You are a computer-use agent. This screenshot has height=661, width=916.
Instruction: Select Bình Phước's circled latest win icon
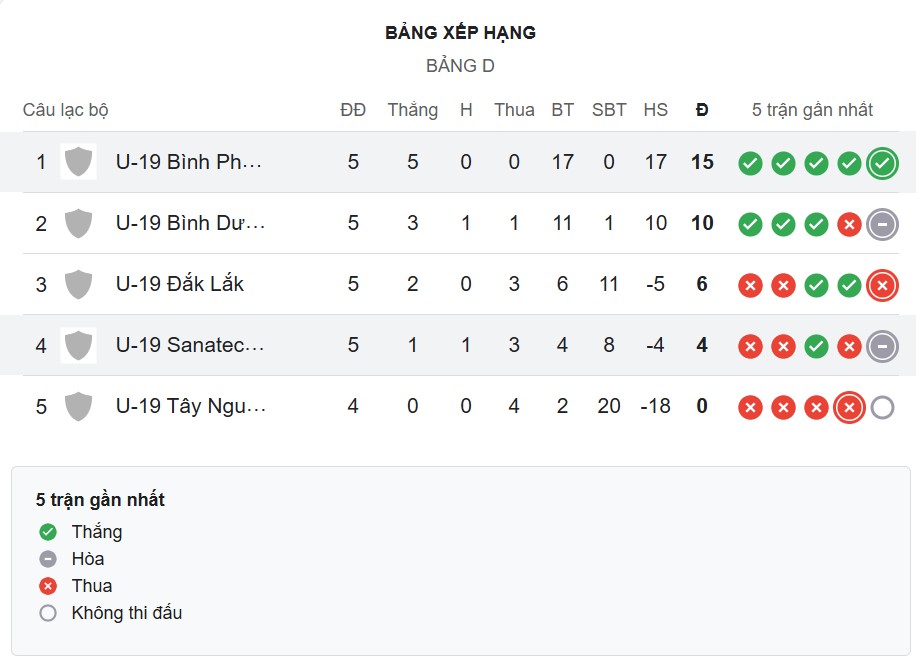click(881, 162)
